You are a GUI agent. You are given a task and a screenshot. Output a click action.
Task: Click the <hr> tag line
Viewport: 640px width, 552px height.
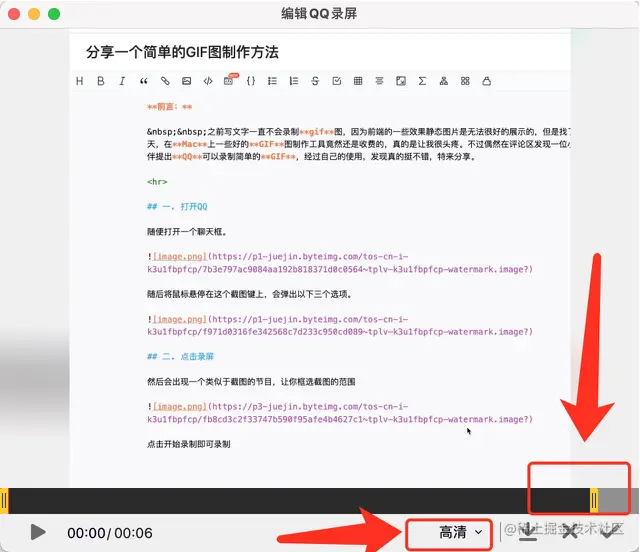point(157,182)
